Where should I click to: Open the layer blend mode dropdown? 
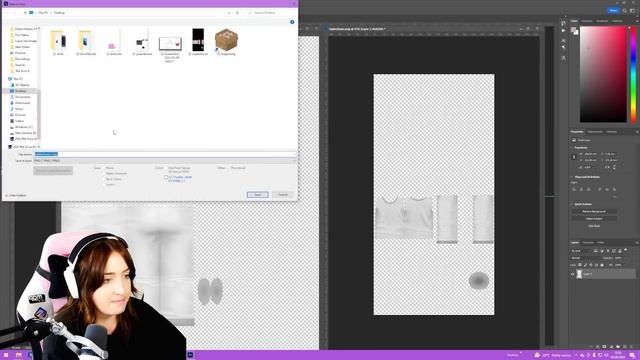(585, 258)
